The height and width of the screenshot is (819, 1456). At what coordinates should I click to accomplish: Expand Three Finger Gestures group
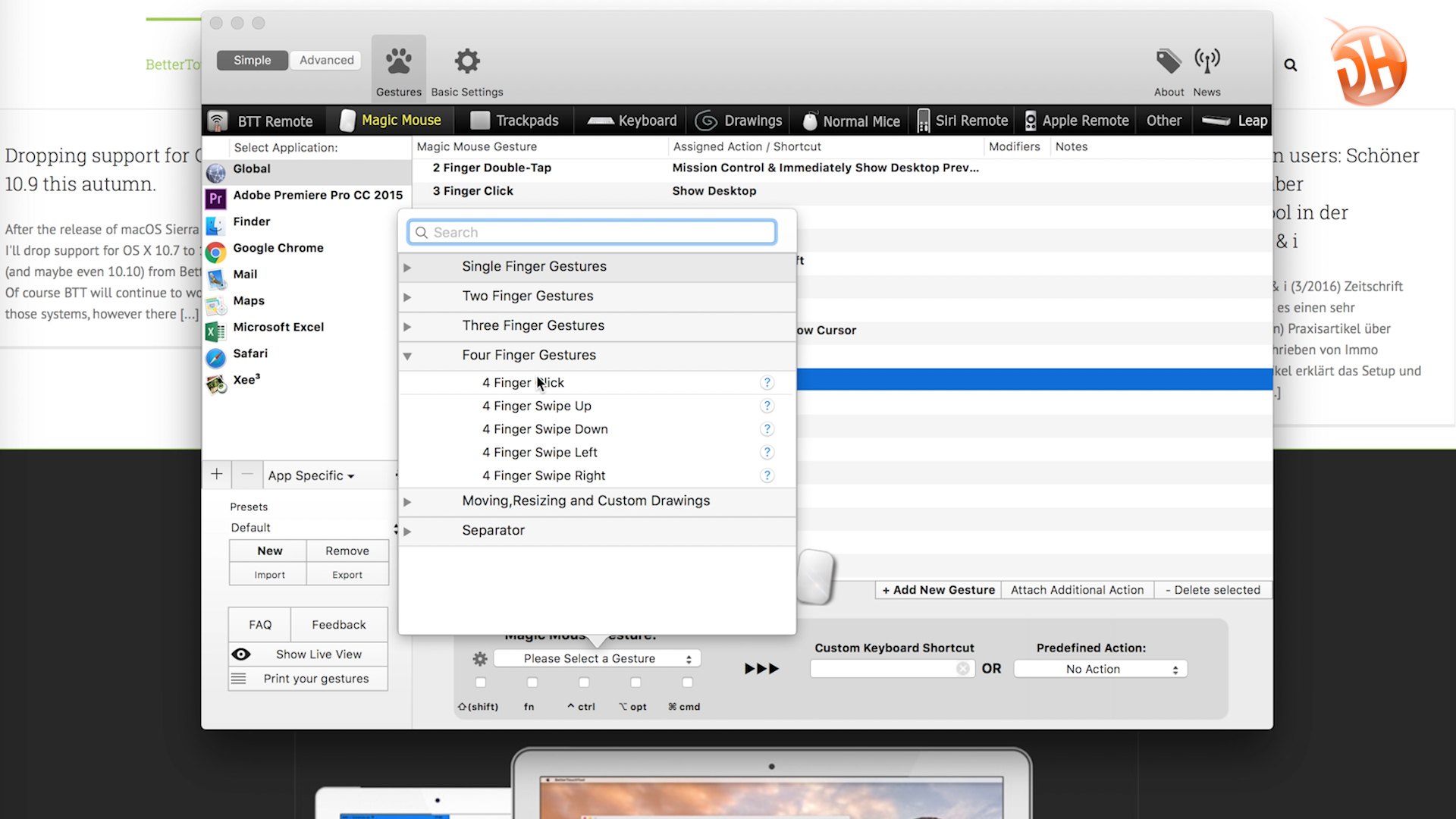click(x=407, y=327)
